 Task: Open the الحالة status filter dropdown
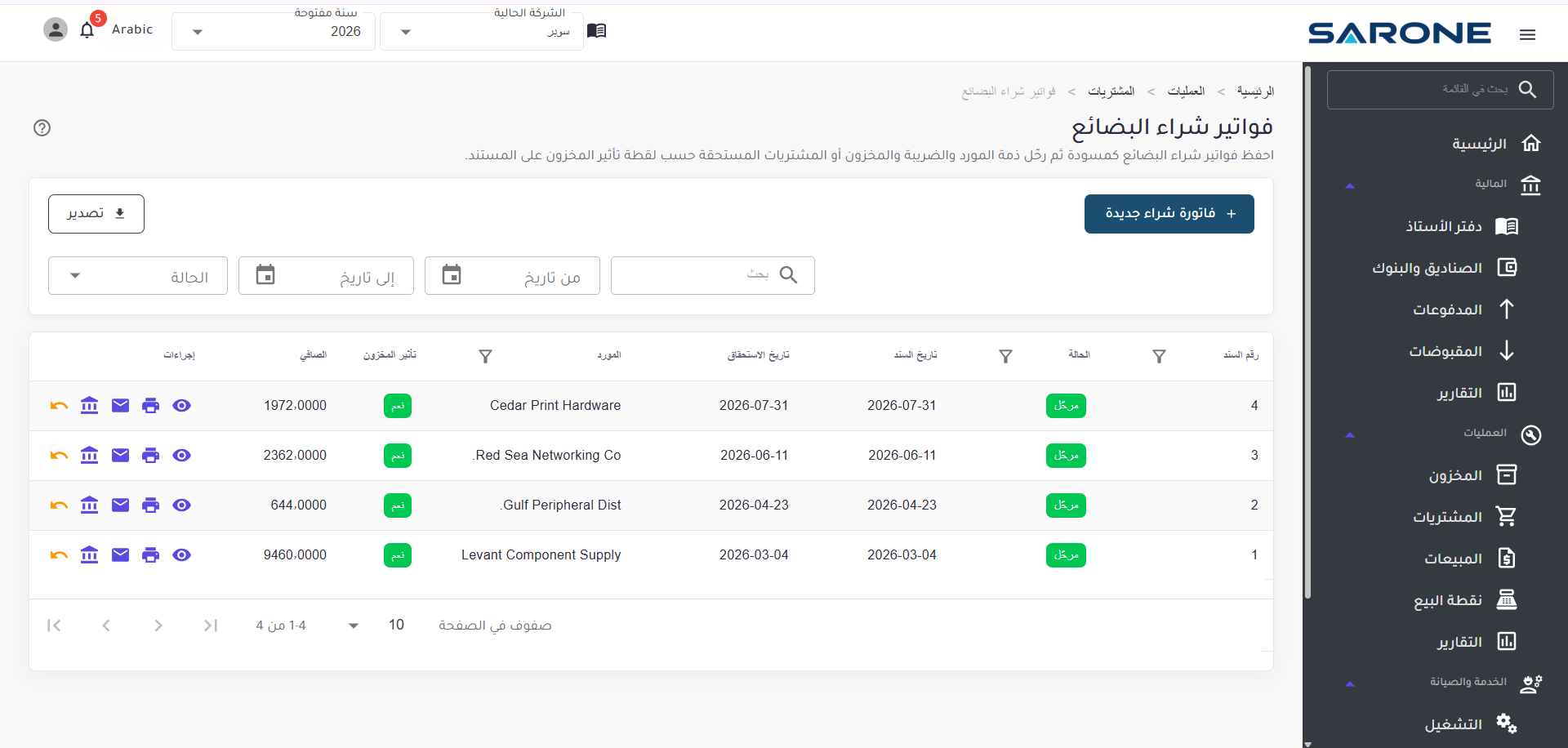click(x=138, y=276)
